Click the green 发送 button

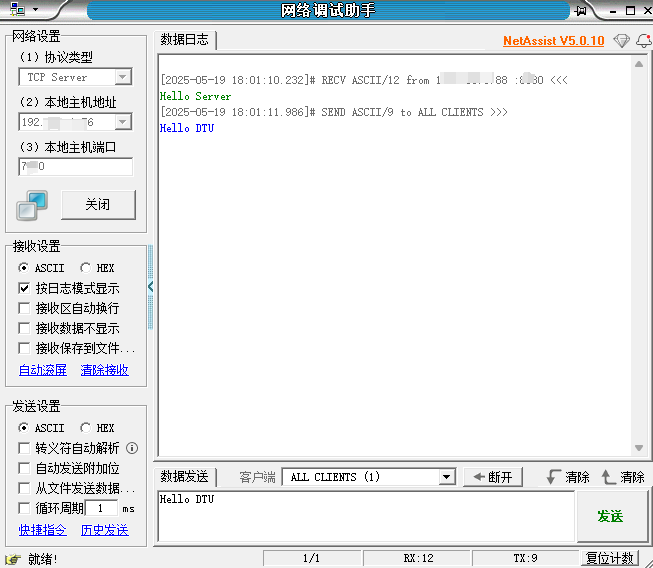612,516
